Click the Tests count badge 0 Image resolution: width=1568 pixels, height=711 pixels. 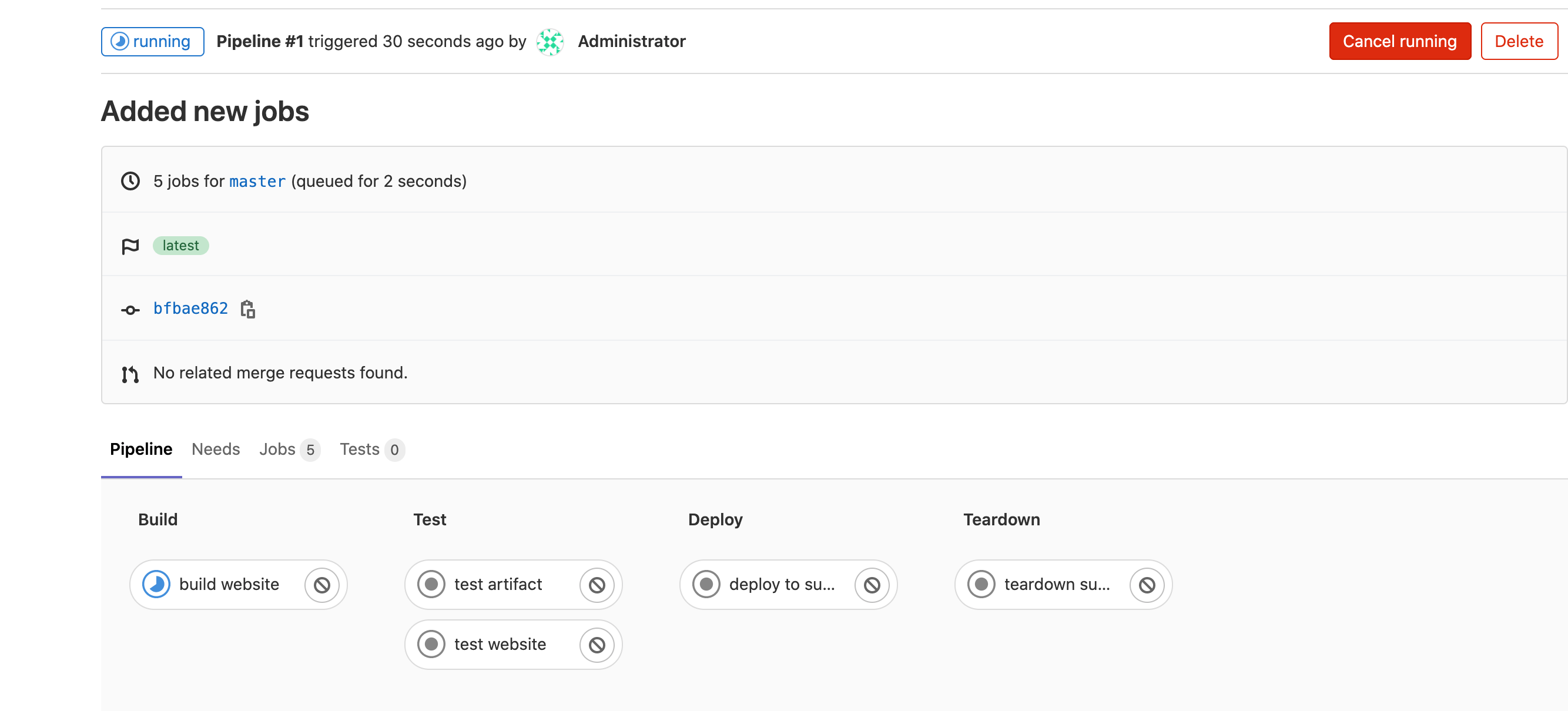[394, 450]
